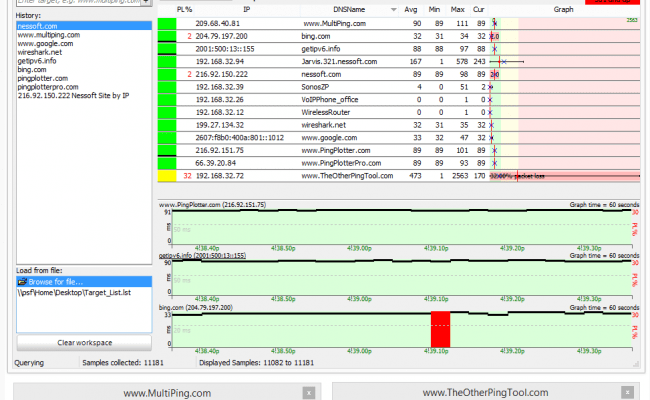650x400 pixels.
Task: Click the Querying status bar entry
Action: click(29, 363)
